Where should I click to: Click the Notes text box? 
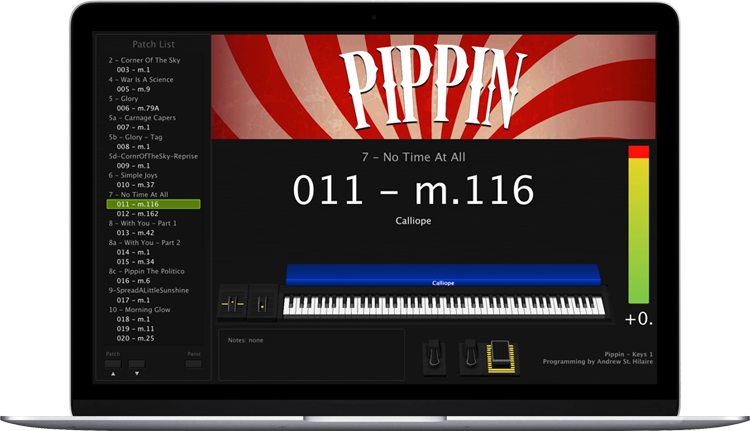pyautogui.click(x=311, y=354)
